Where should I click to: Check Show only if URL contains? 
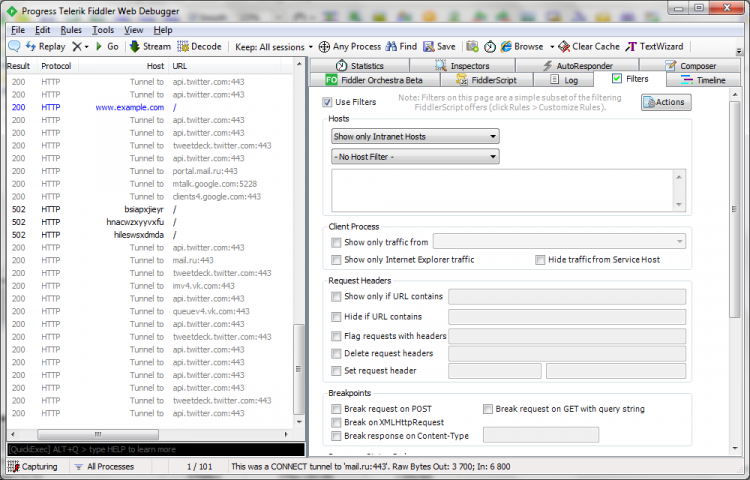[336, 296]
